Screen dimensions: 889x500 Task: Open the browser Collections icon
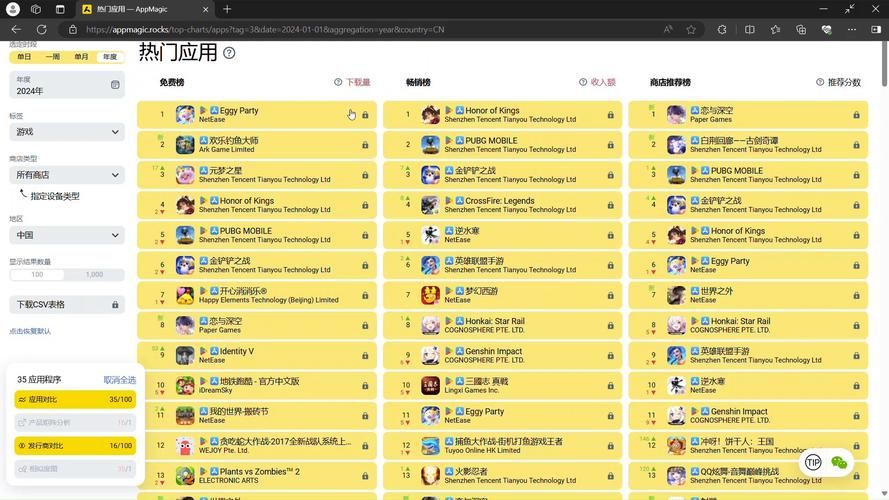click(x=801, y=29)
